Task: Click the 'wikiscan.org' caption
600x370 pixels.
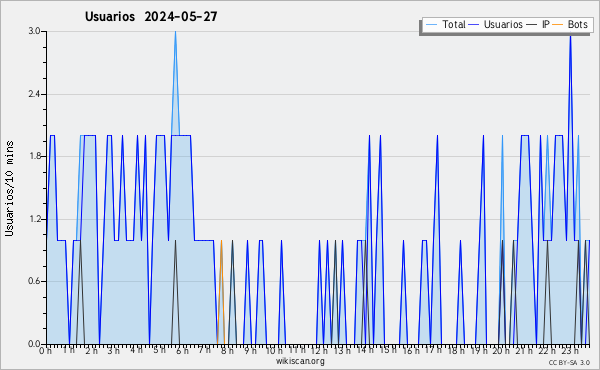Action: click(x=300, y=361)
